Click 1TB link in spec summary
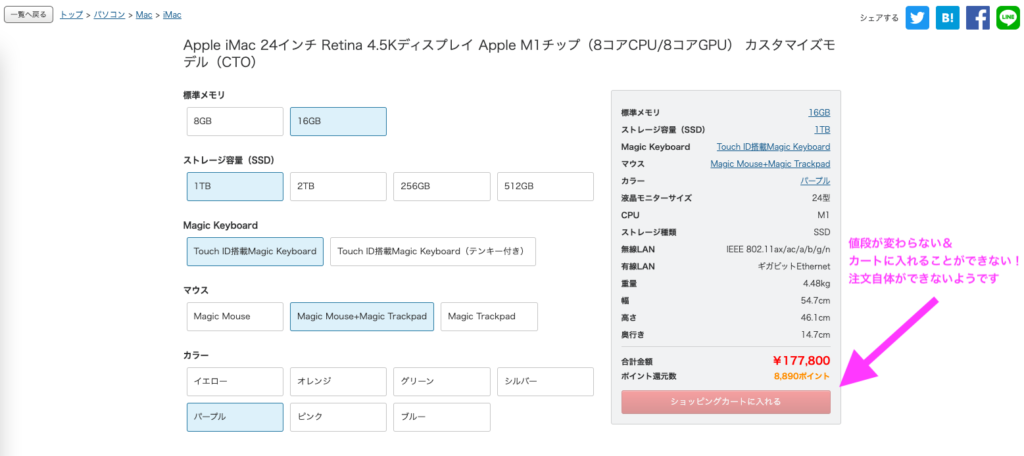The width and height of the screenshot is (1024, 456). tap(822, 130)
